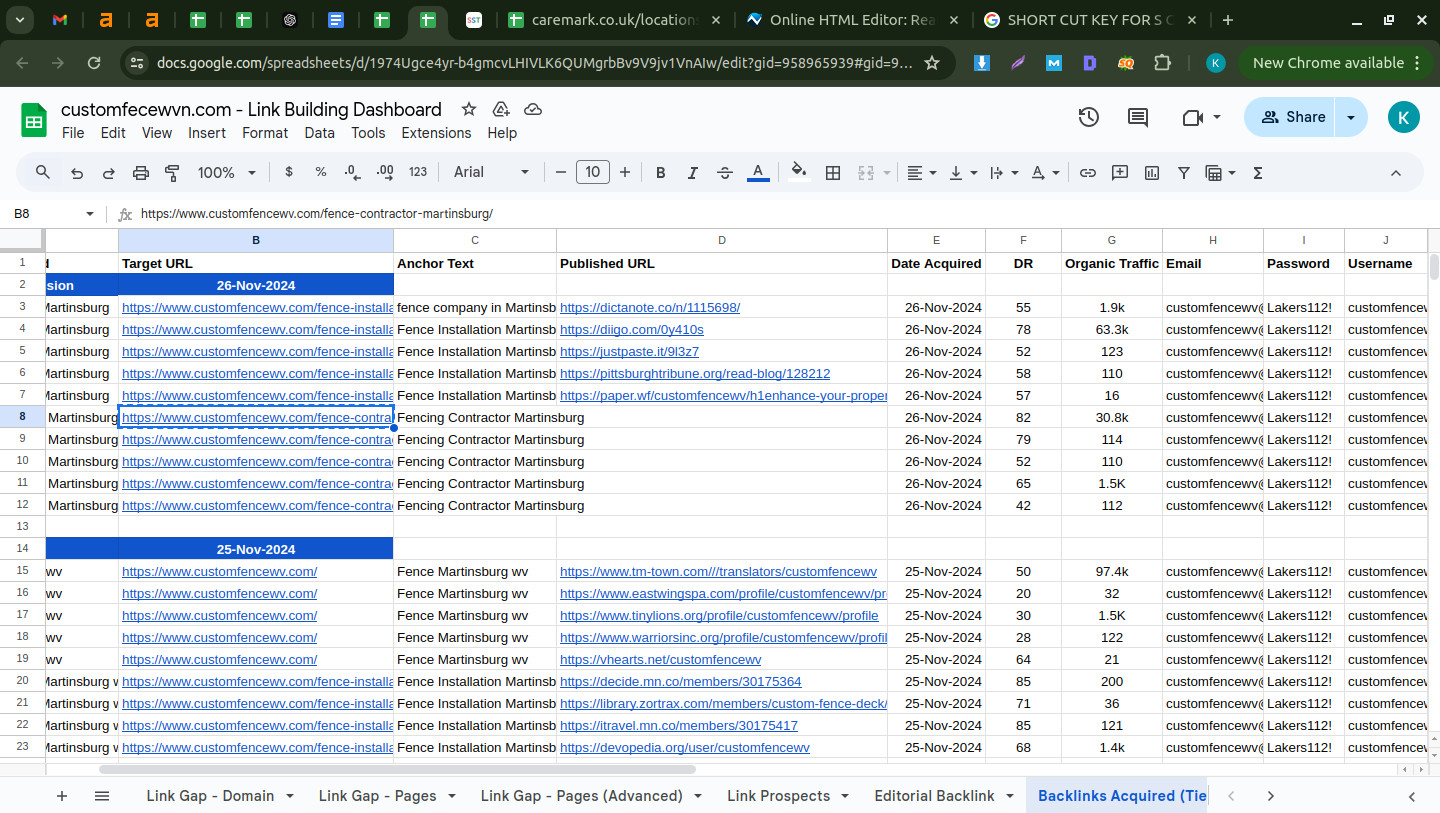Apply currency format with dollar icon
The width and height of the screenshot is (1440, 813).
tap(289, 172)
